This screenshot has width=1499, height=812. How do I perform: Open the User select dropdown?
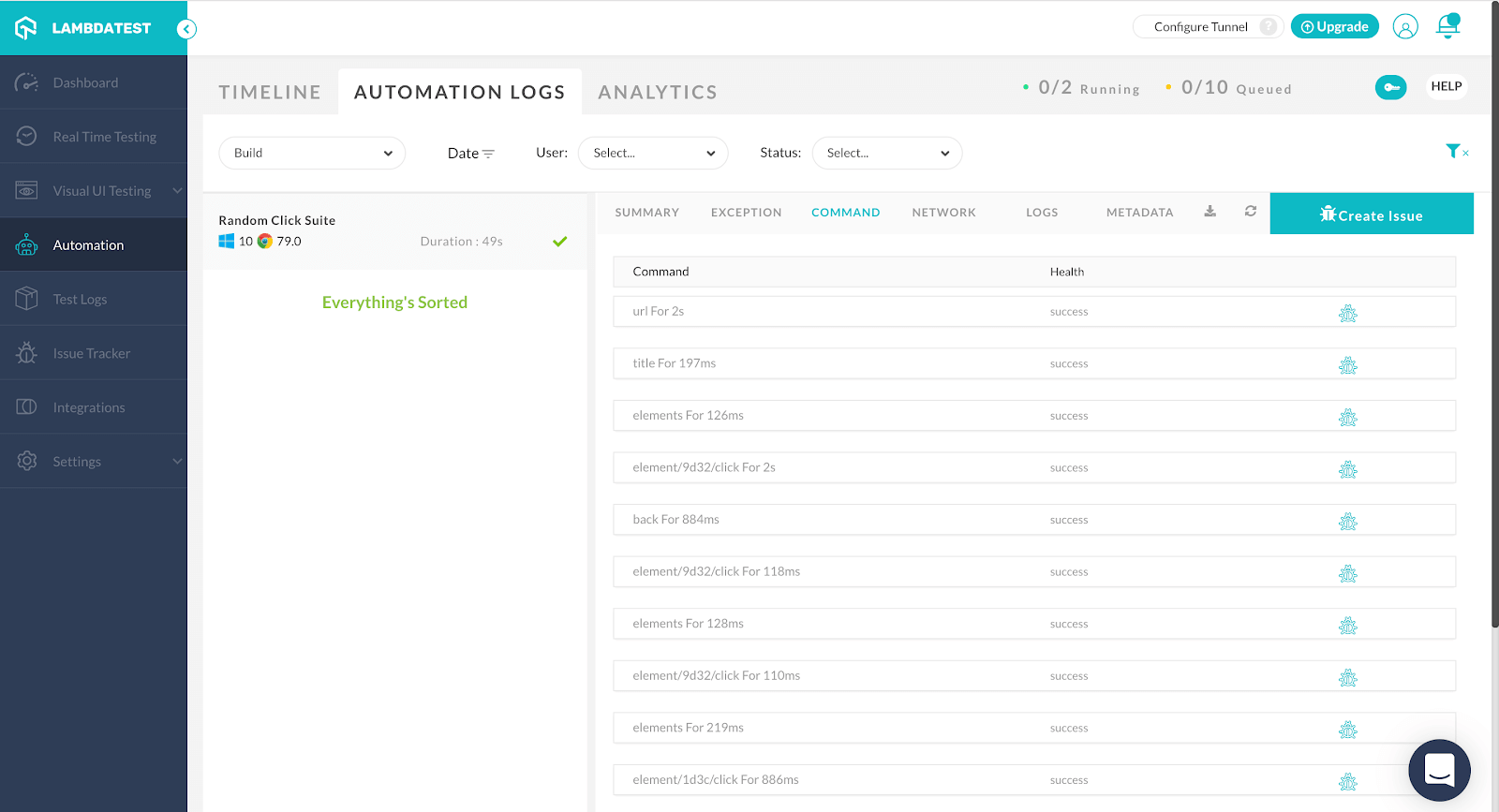[653, 154]
